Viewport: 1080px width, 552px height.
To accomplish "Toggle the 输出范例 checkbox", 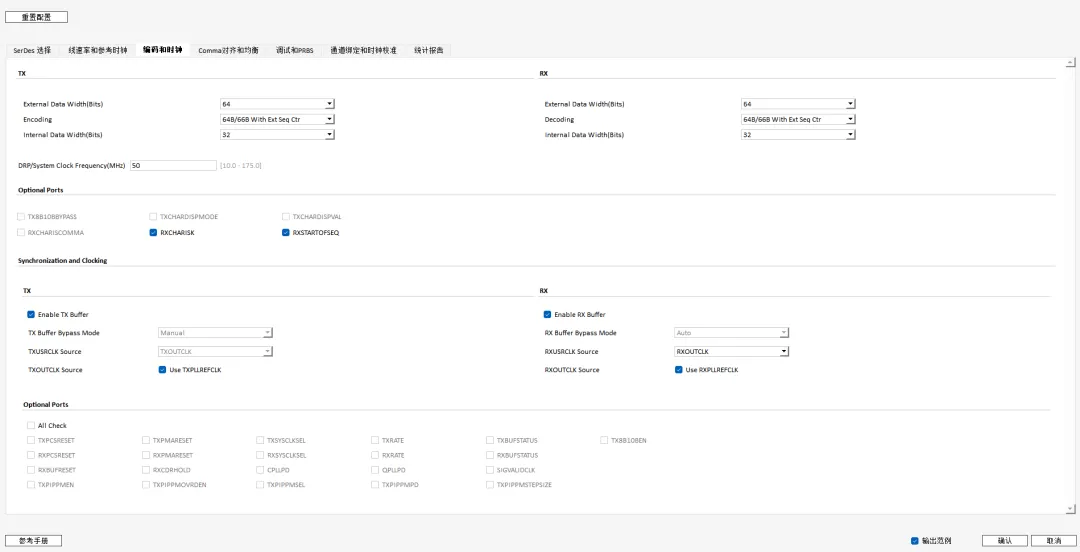I will (915, 541).
